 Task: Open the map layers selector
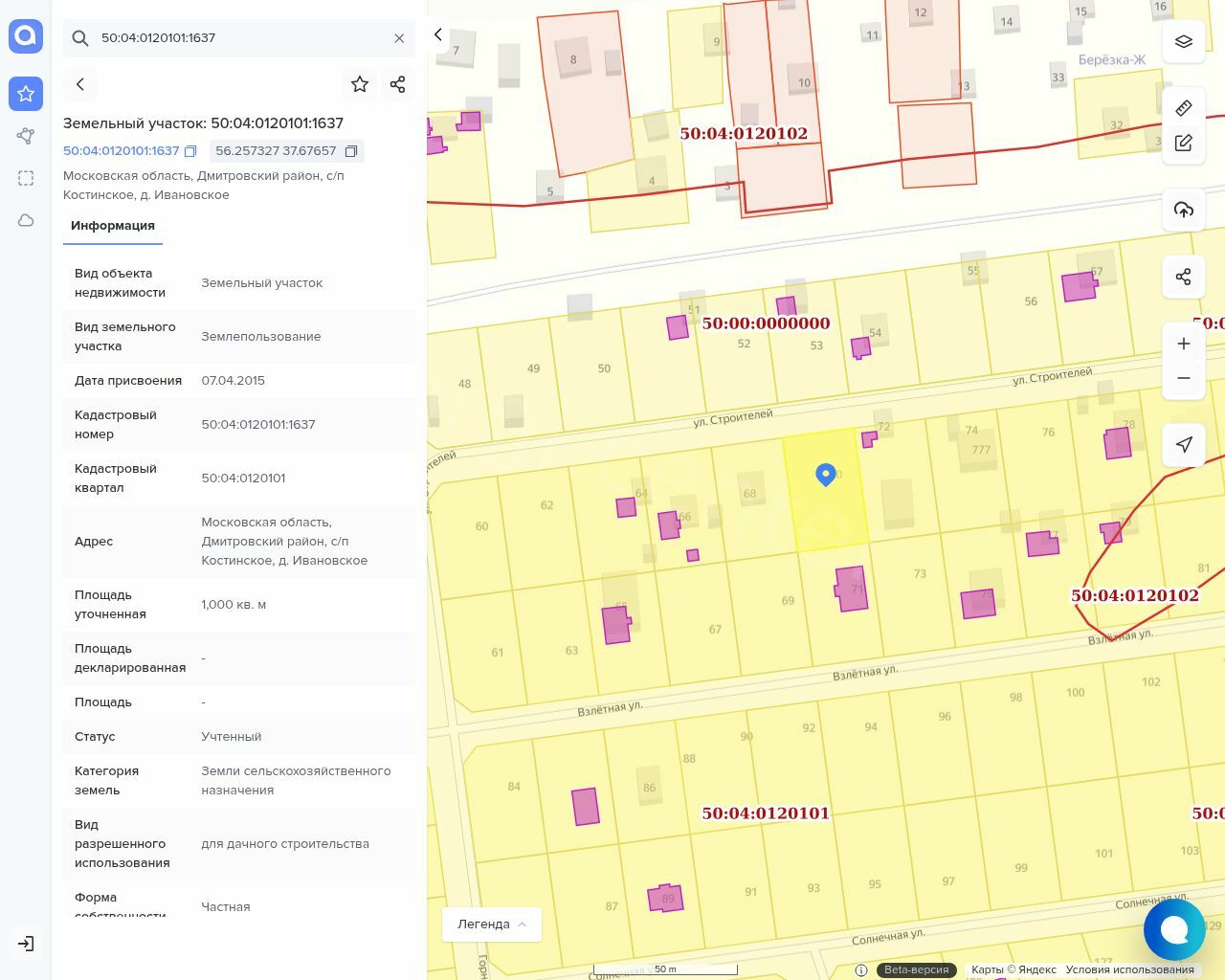(x=1183, y=41)
